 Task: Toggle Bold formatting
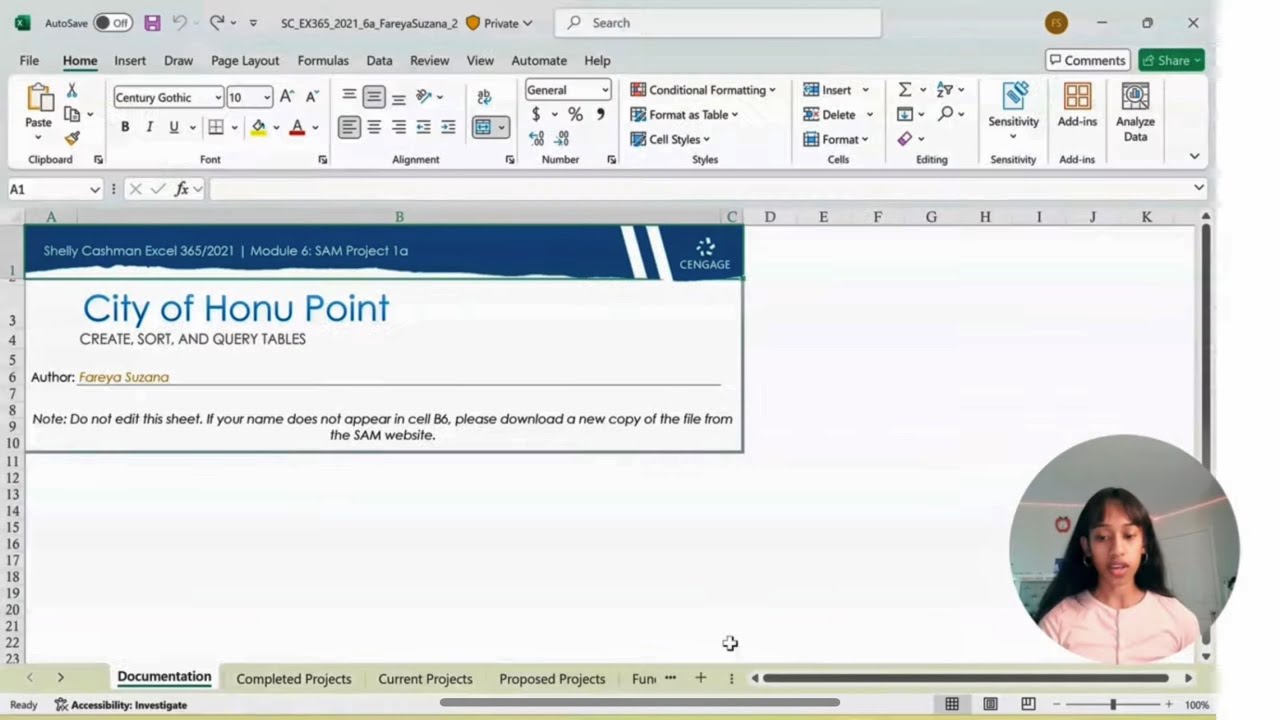click(x=125, y=127)
